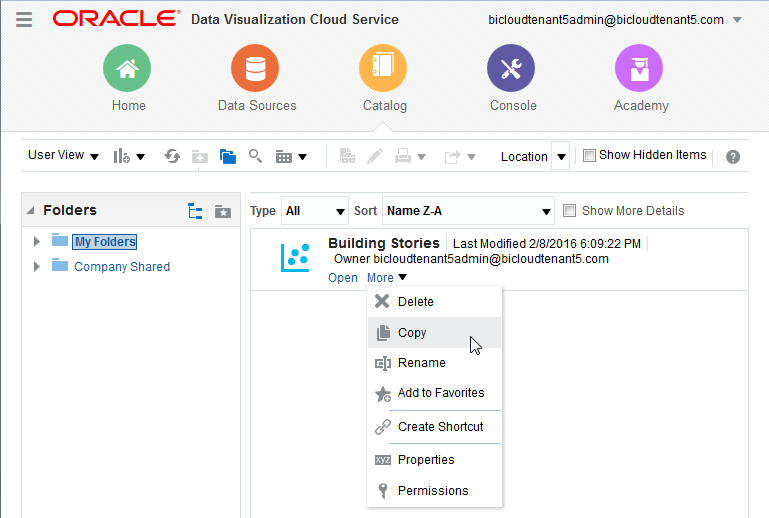Open the Print dropdown arrow

pos(421,157)
